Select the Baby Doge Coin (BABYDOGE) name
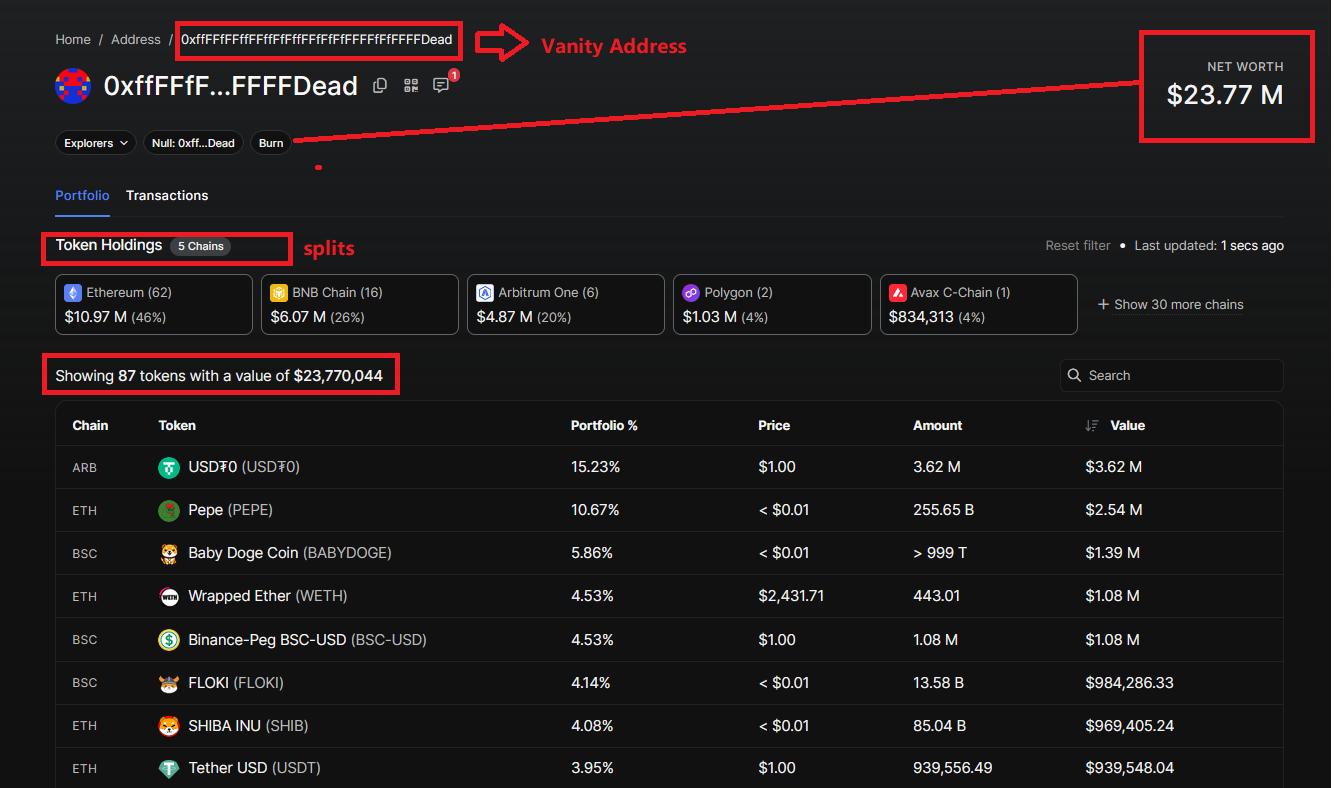The width and height of the screenshot is (1334, 788). (290, 553)
